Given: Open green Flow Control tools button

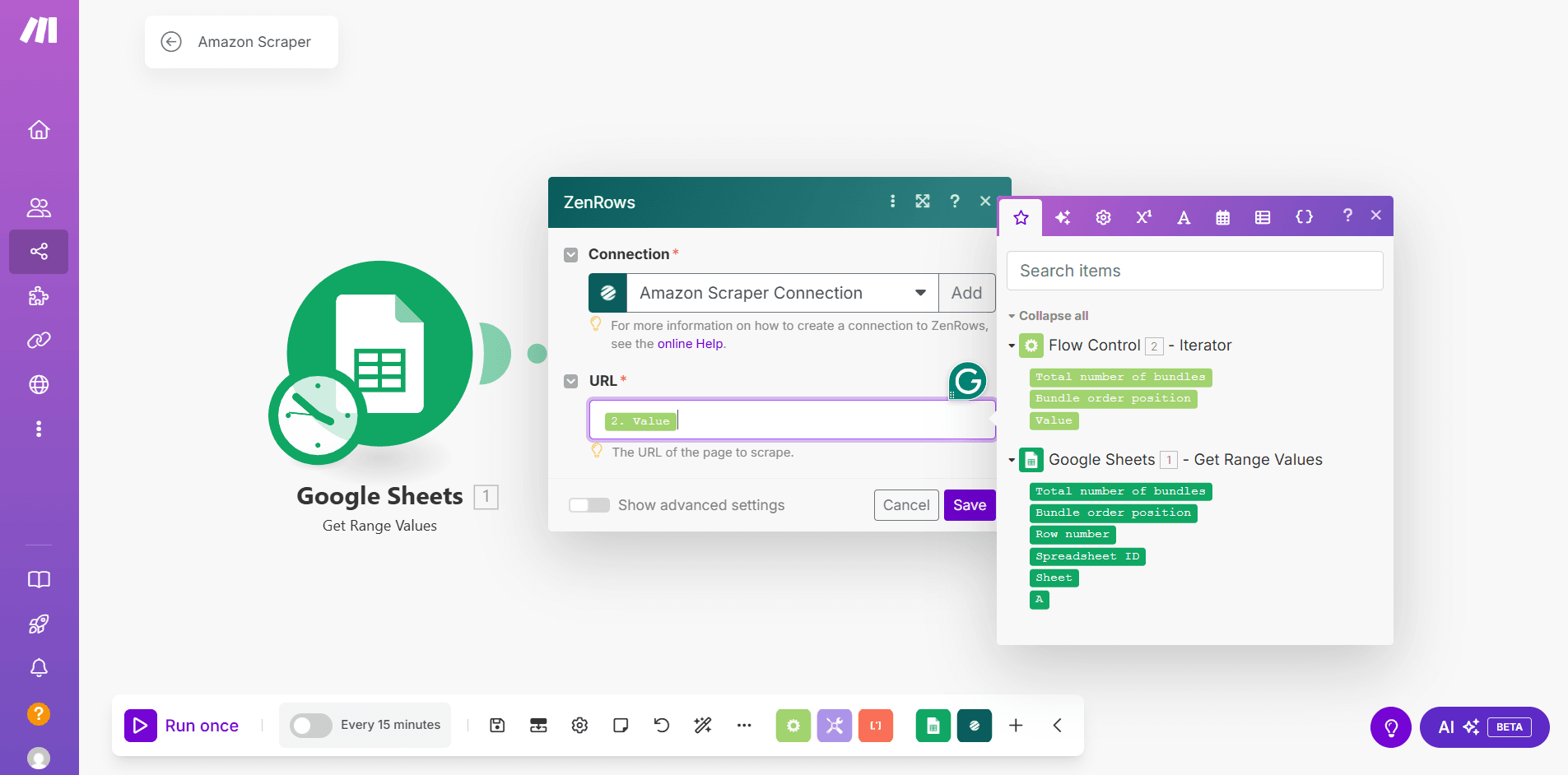Looking at the screenshot, I should click(x=793, y=726).
